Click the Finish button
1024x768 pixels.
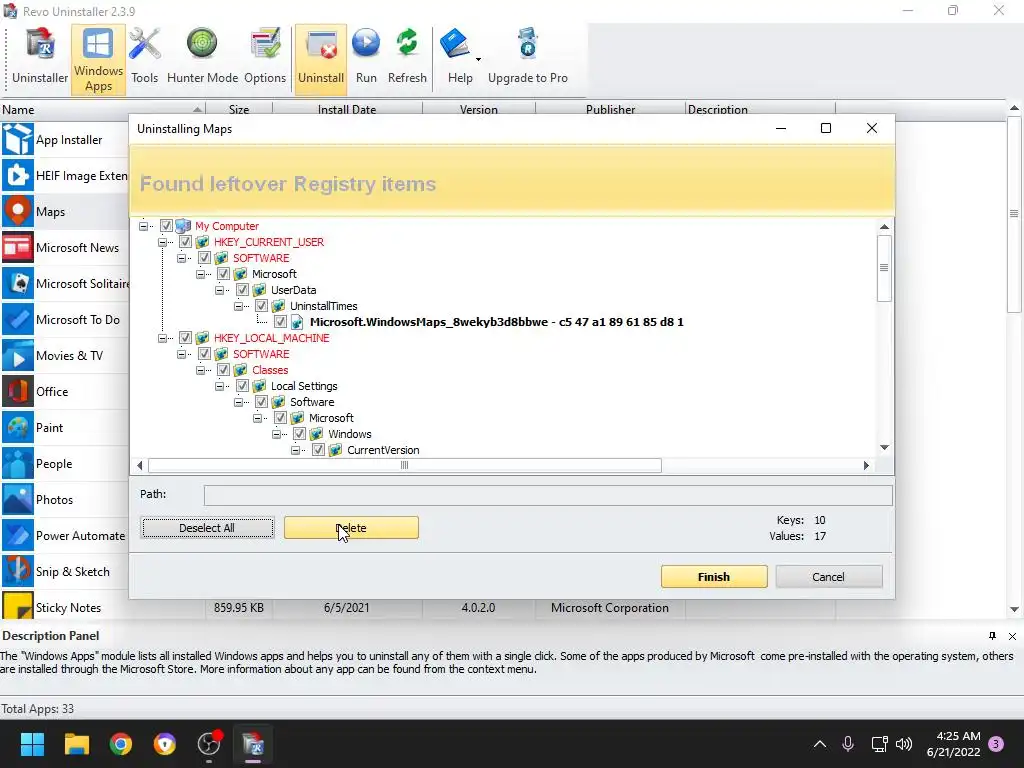pos(714,577)
